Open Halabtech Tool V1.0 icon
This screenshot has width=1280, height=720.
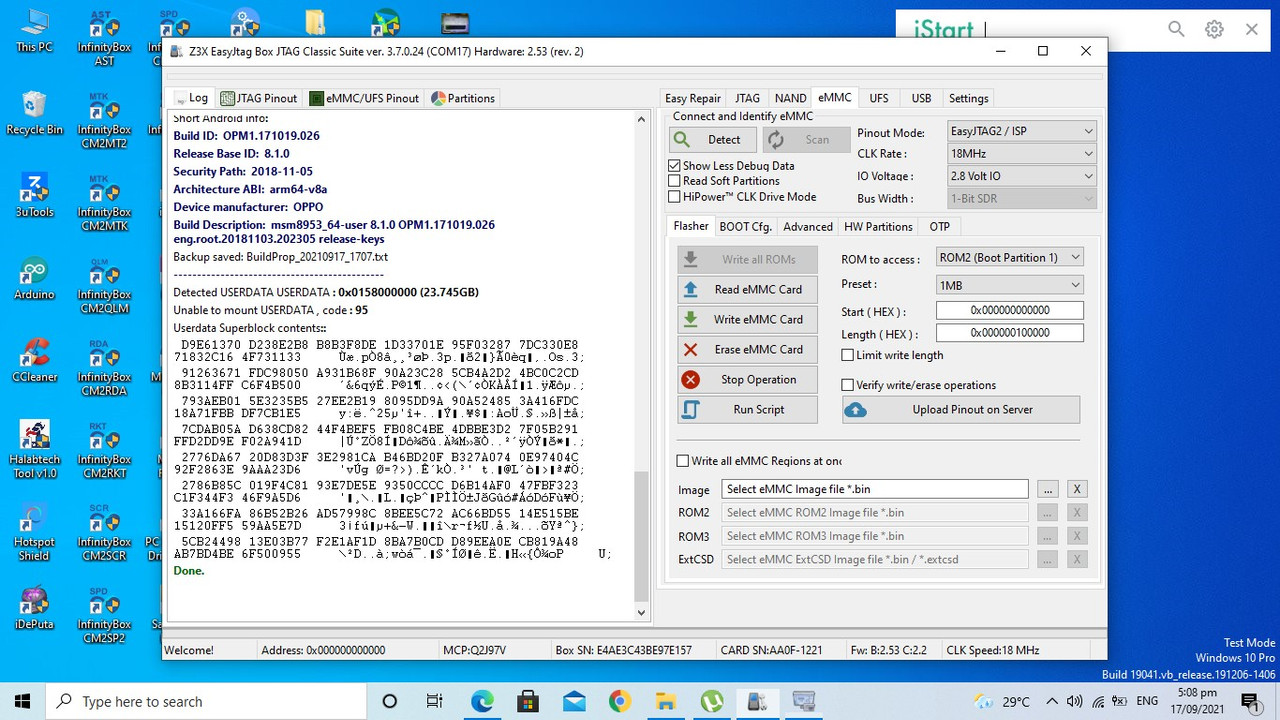(35, 450)
